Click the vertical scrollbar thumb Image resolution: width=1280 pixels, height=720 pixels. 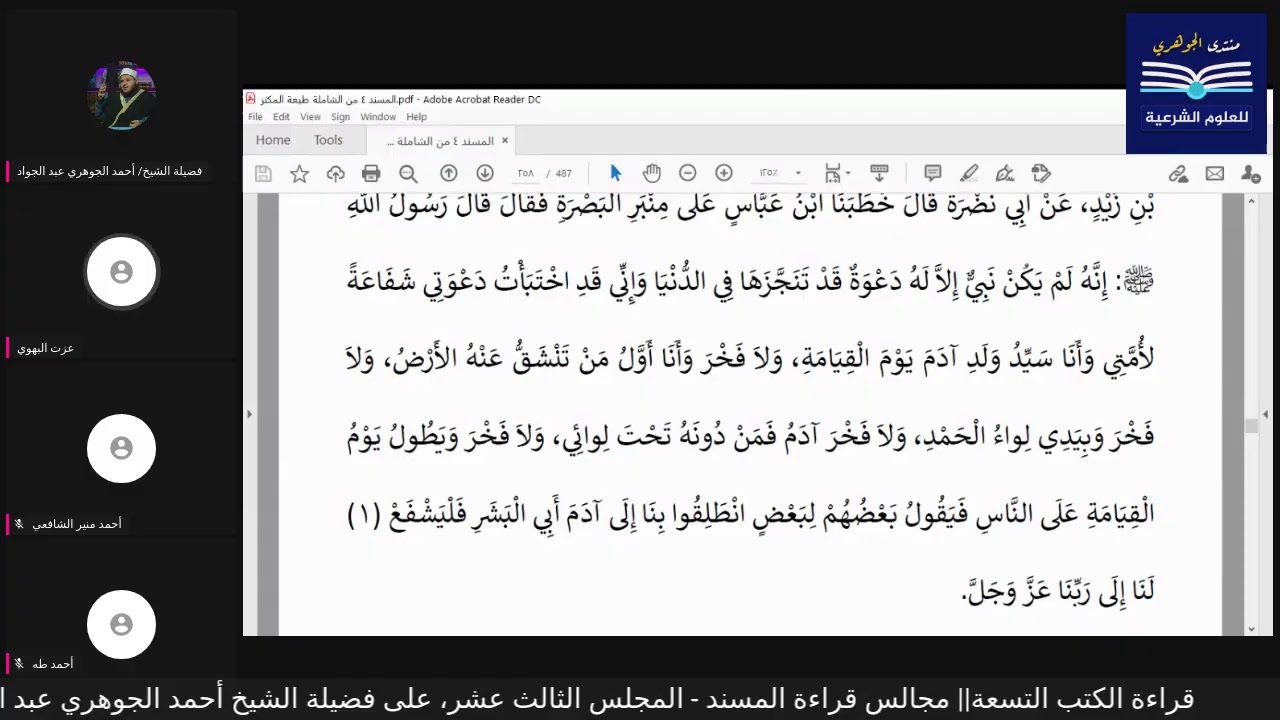(x=1251, y=426)
